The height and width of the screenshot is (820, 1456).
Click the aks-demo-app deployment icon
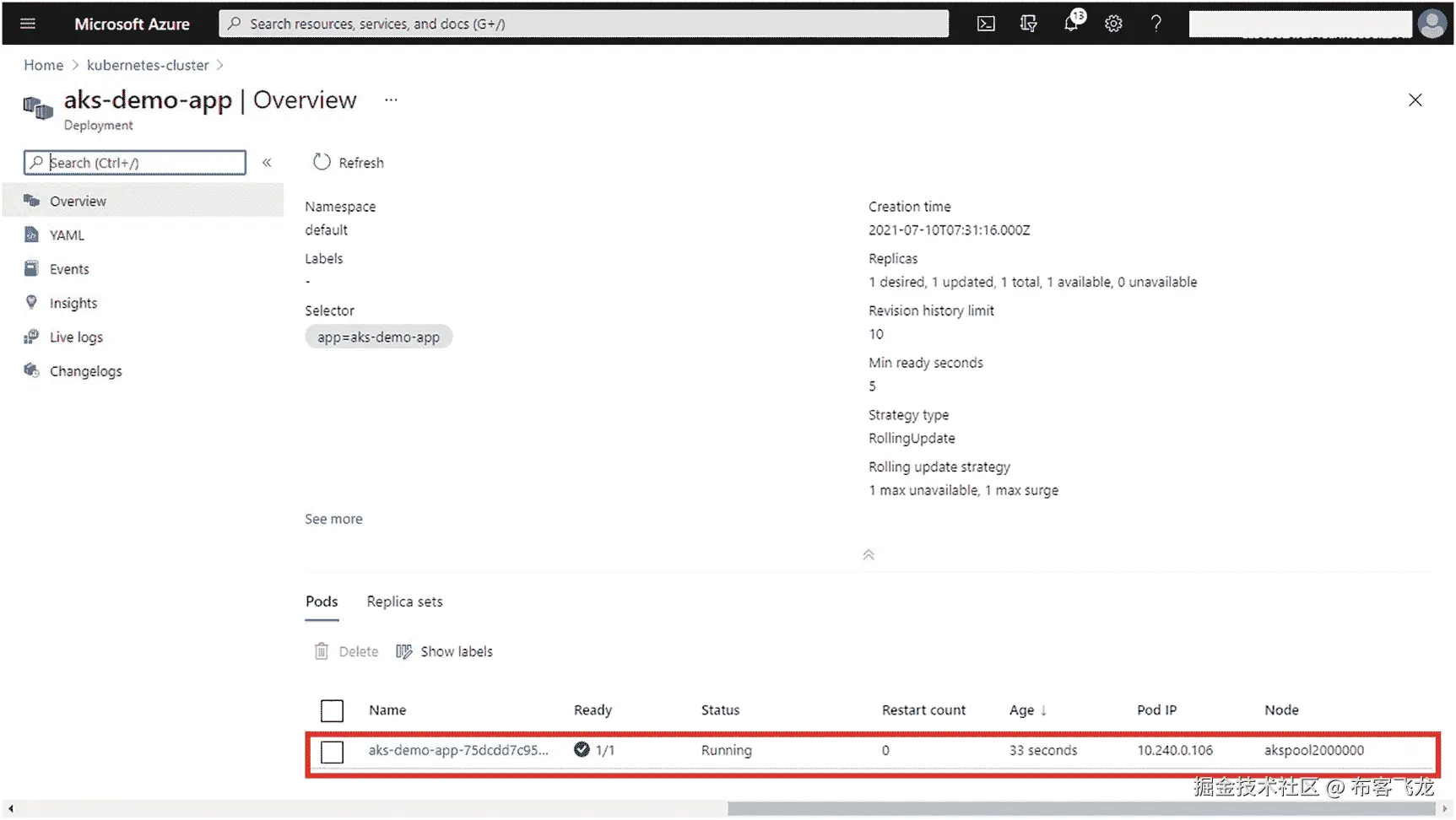38,107
